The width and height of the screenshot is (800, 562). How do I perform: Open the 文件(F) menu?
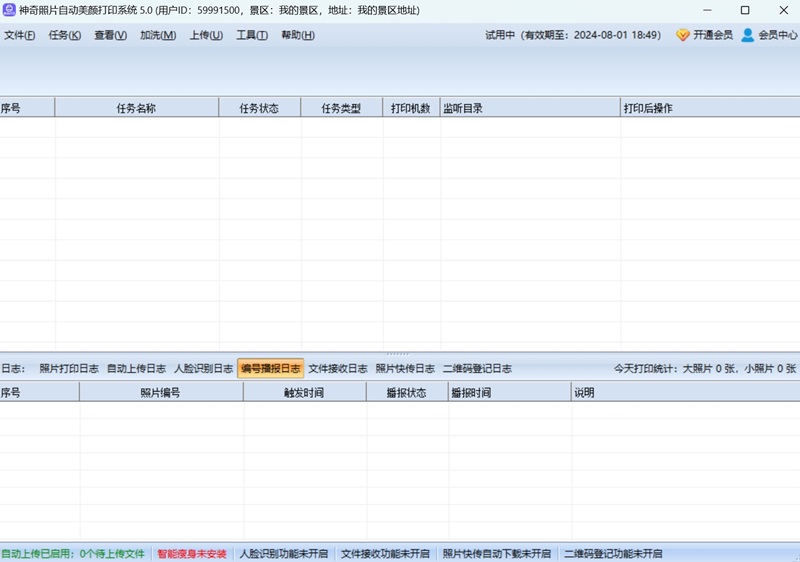pos(19,35)
